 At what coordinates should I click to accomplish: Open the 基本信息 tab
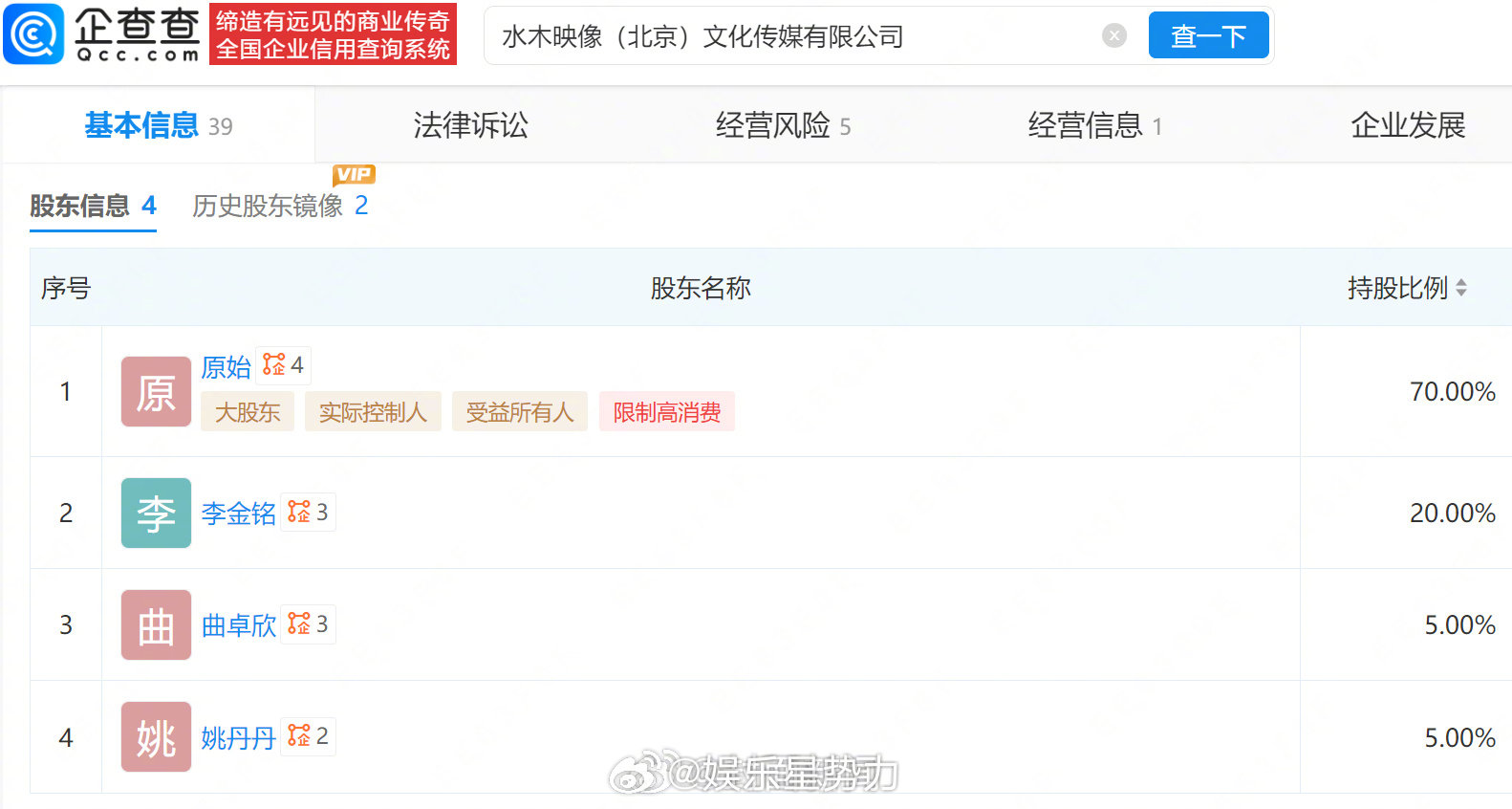pos(159,125)
